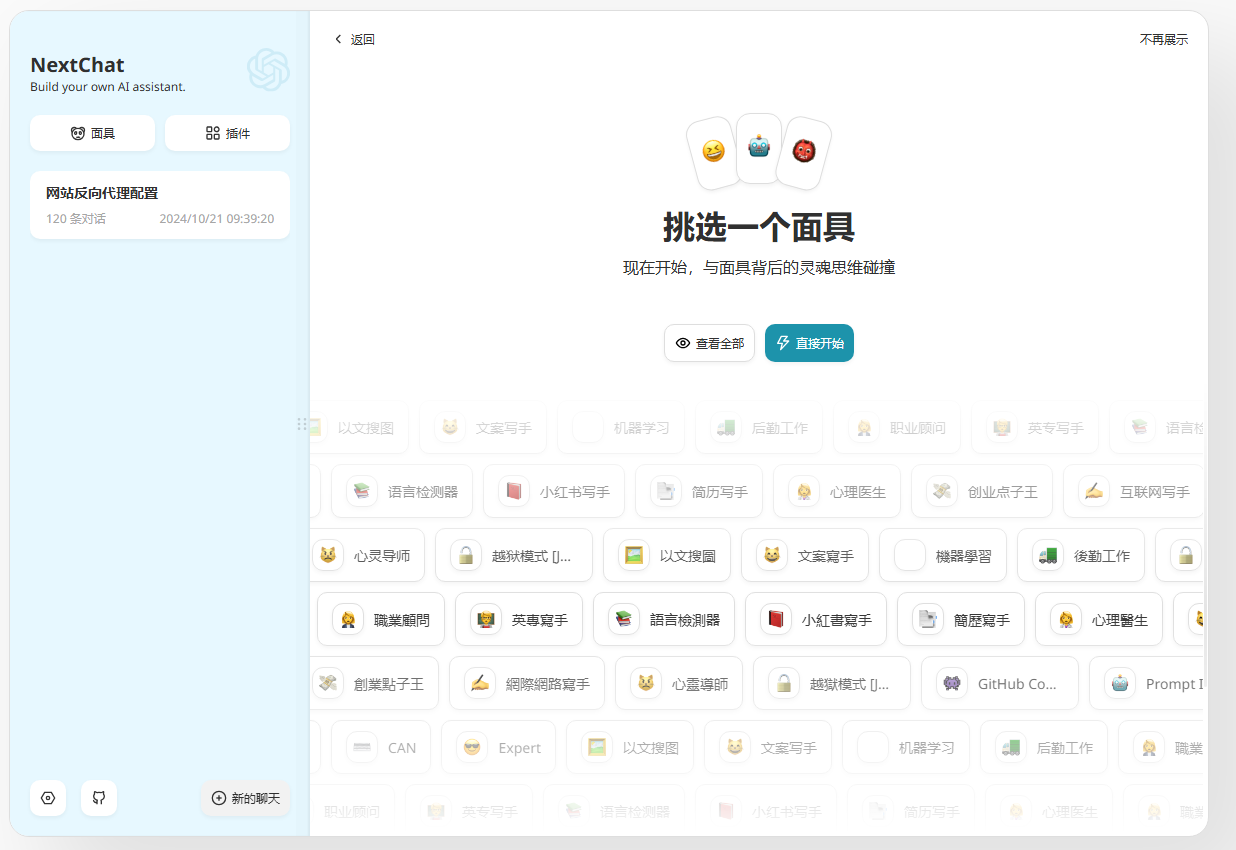Click the ChatGPT logo in the sidebar
The image size is (1236, 850).
268,70
